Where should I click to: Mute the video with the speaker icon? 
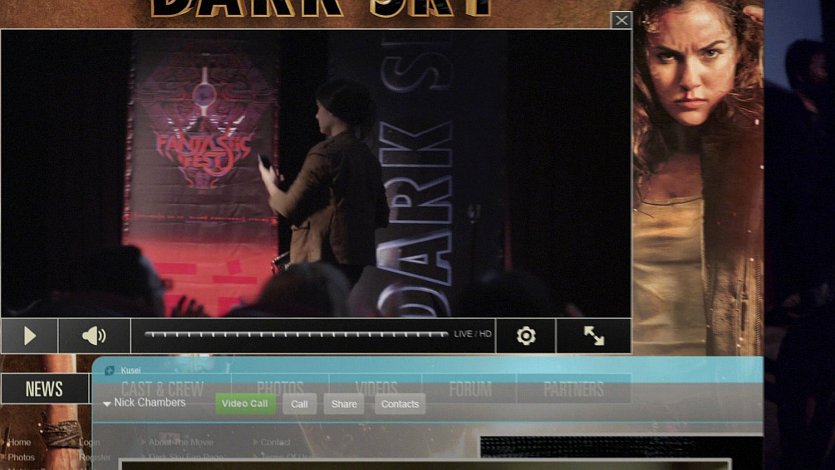point(94,336)
